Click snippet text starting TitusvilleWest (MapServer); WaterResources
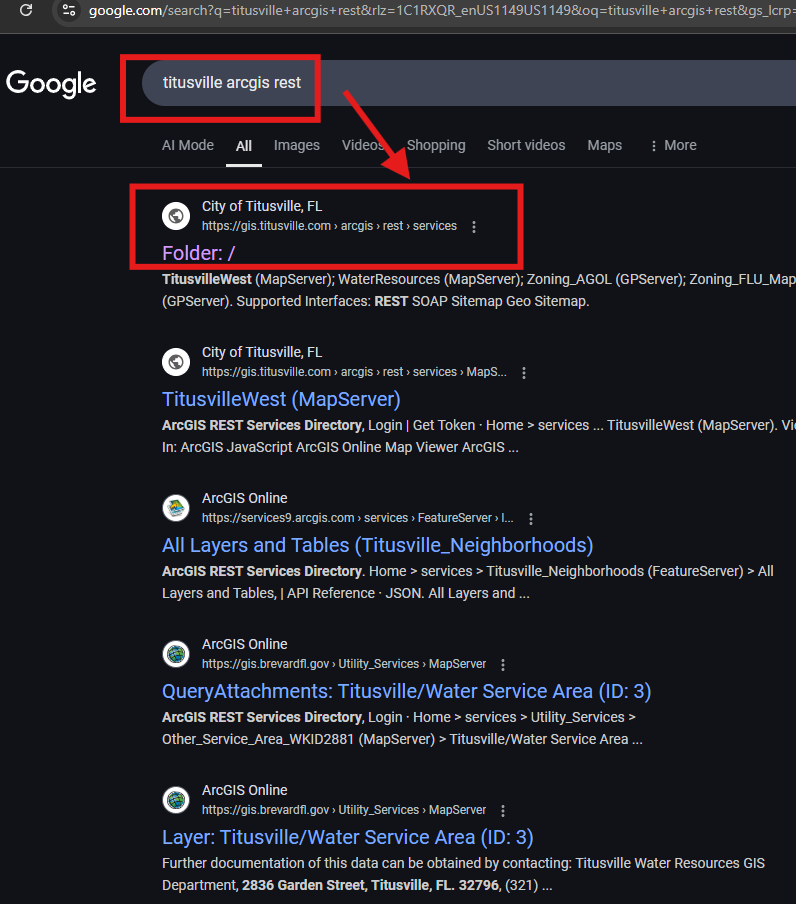The height and width of the screenshot is (904, 796). pos(478,290)
